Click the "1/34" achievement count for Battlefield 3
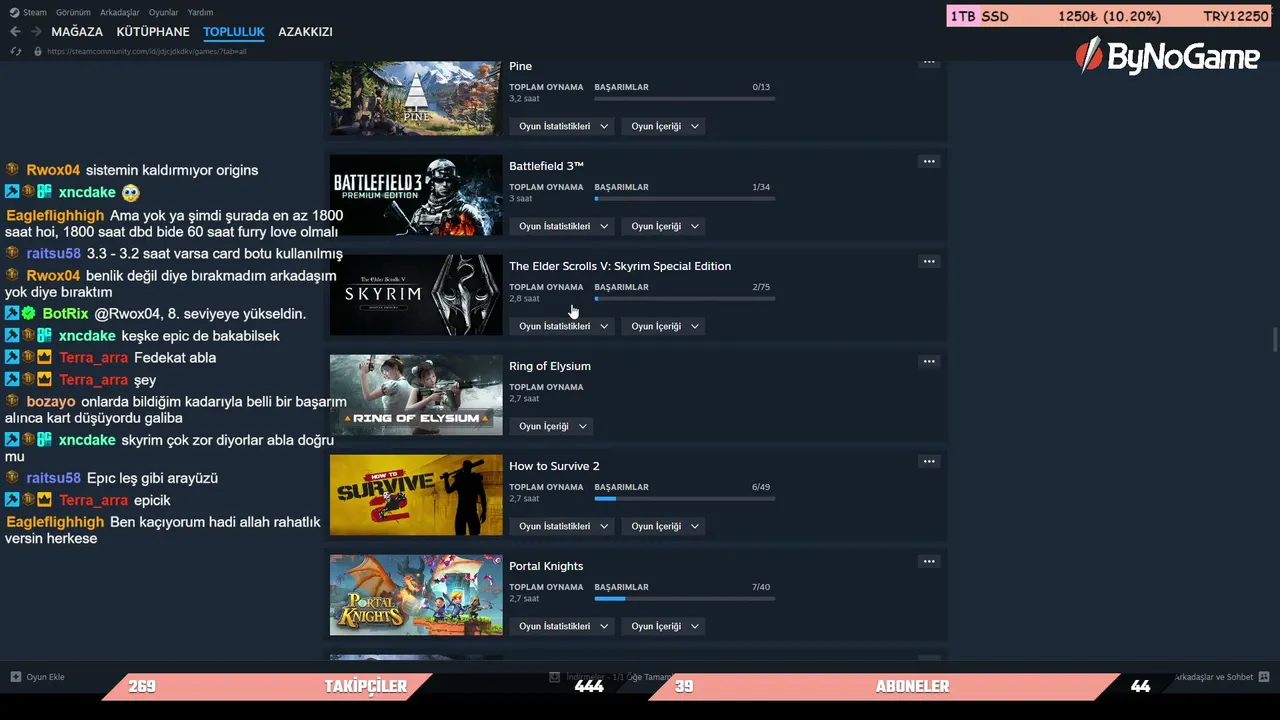 coord(761,187)
